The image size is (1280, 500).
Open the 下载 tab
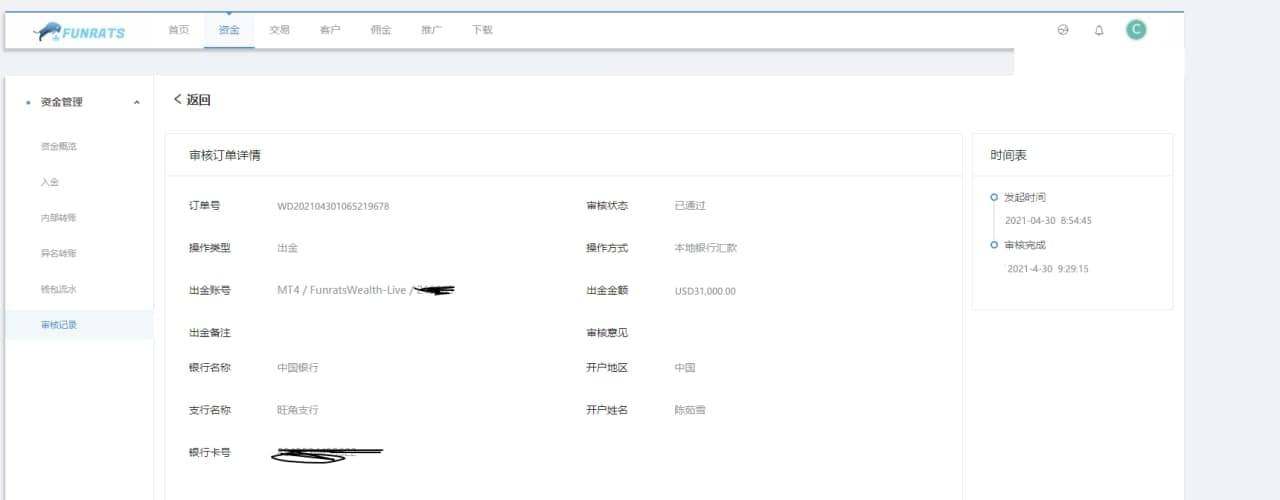tap(482, 30)
